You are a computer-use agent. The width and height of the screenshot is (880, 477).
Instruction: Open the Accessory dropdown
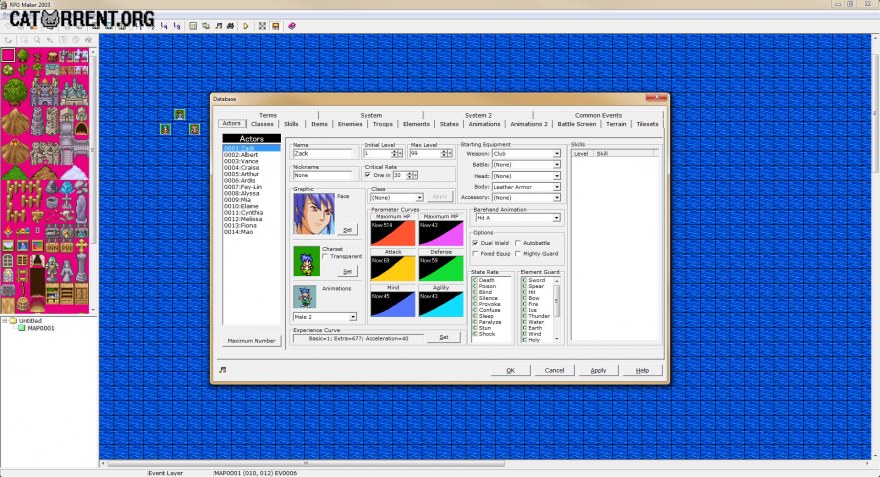click(x=557, y=198)
